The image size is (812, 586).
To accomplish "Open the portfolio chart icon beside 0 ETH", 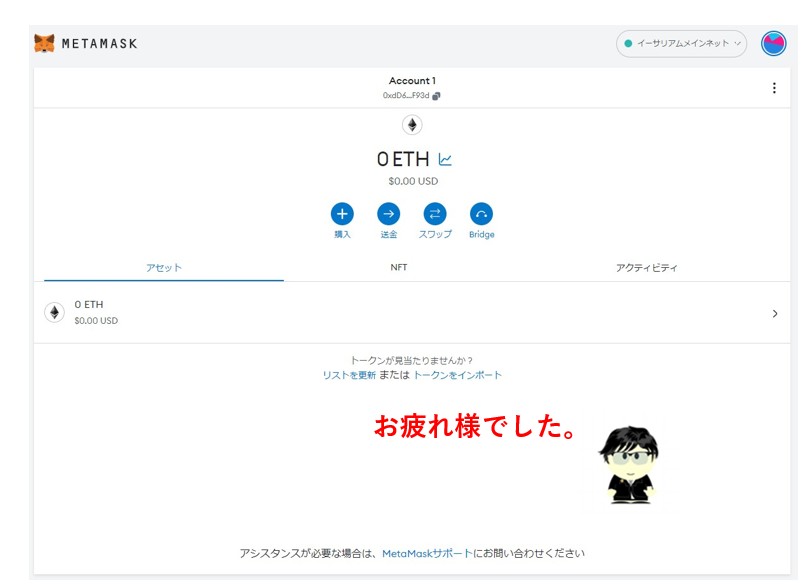I will coord(445,159).
